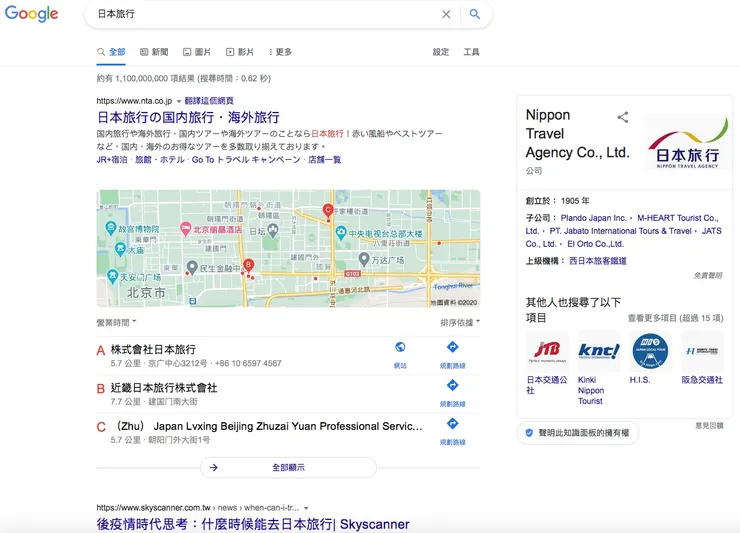Select the 全部 tab

click(x=111, y=52)
